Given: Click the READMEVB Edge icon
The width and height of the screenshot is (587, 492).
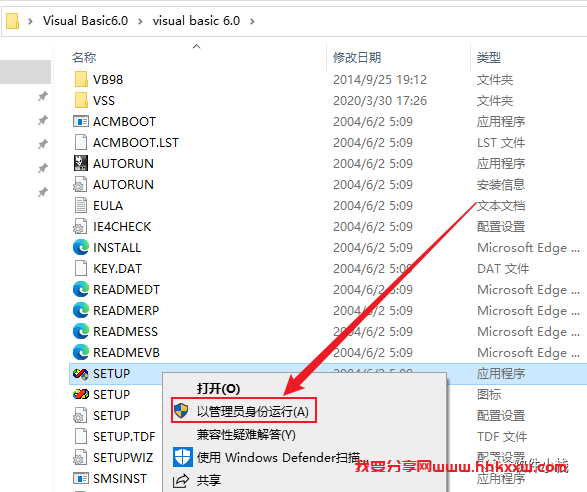Looking at the screenshot, I should click(81, 352).
